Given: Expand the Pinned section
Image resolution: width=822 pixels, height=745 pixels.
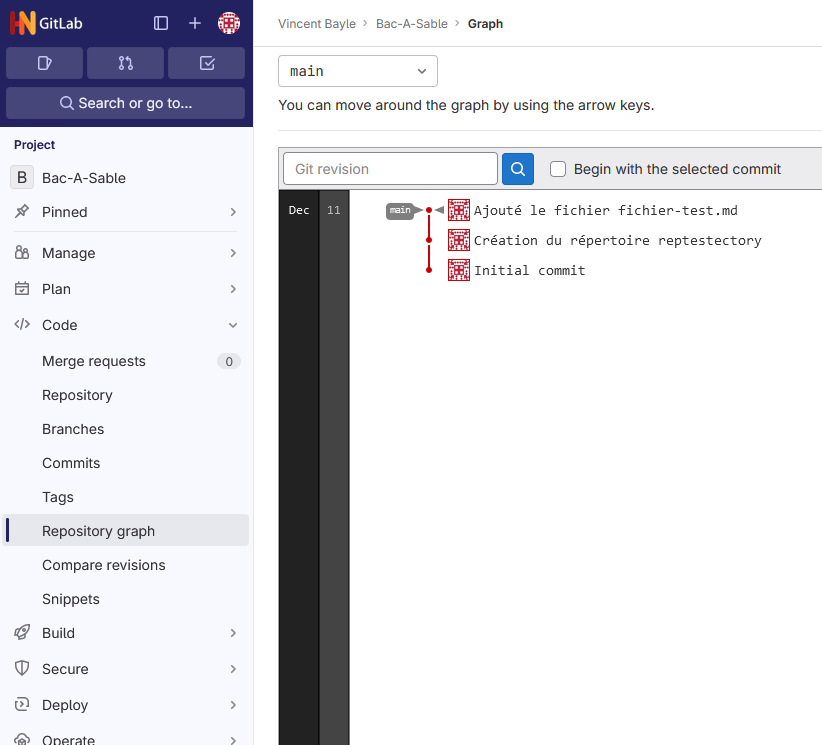Looking at the screenshot, I should point(126,212).
